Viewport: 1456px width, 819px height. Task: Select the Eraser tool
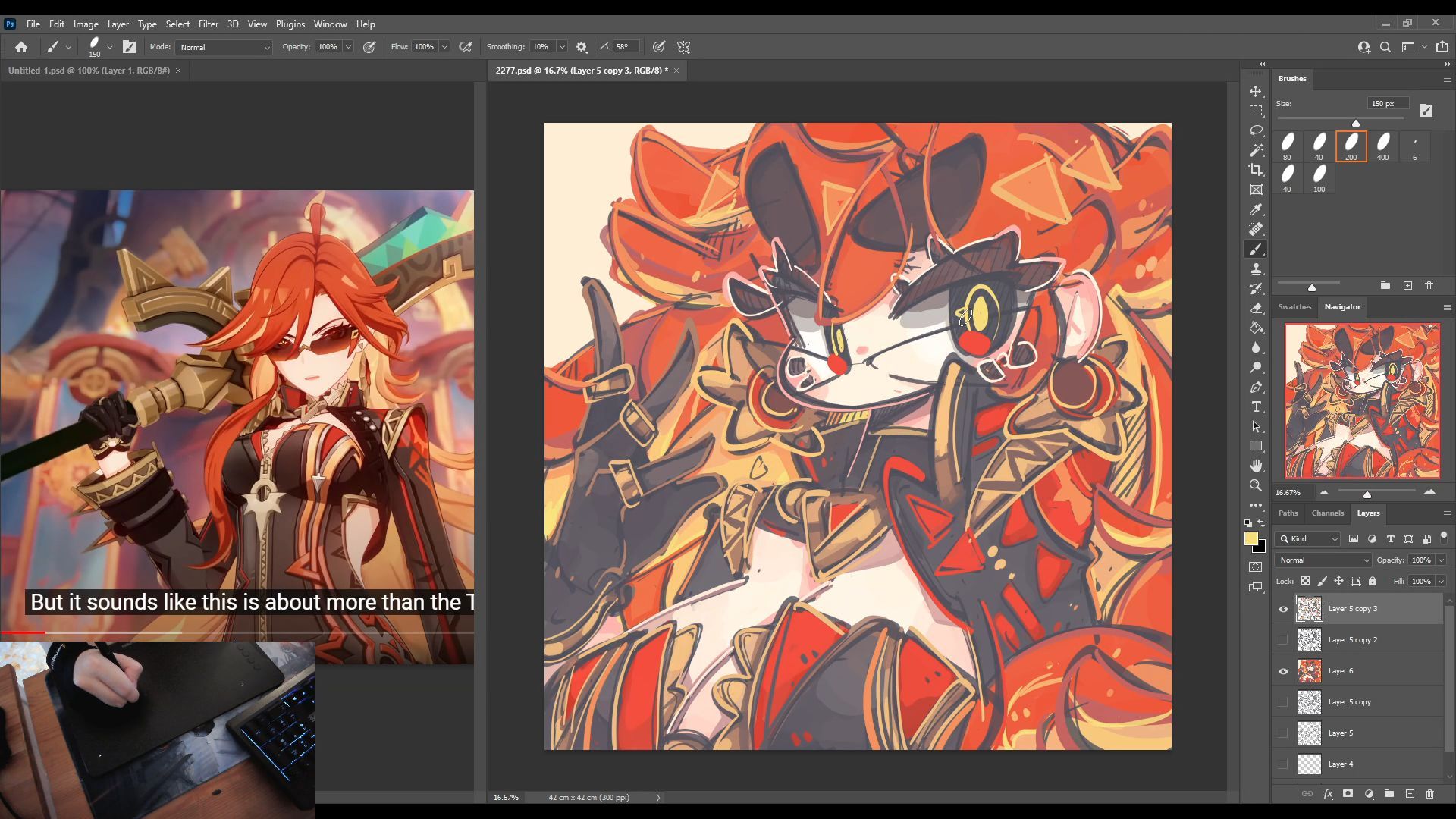pyautogui.click(x=1256, y=308)
